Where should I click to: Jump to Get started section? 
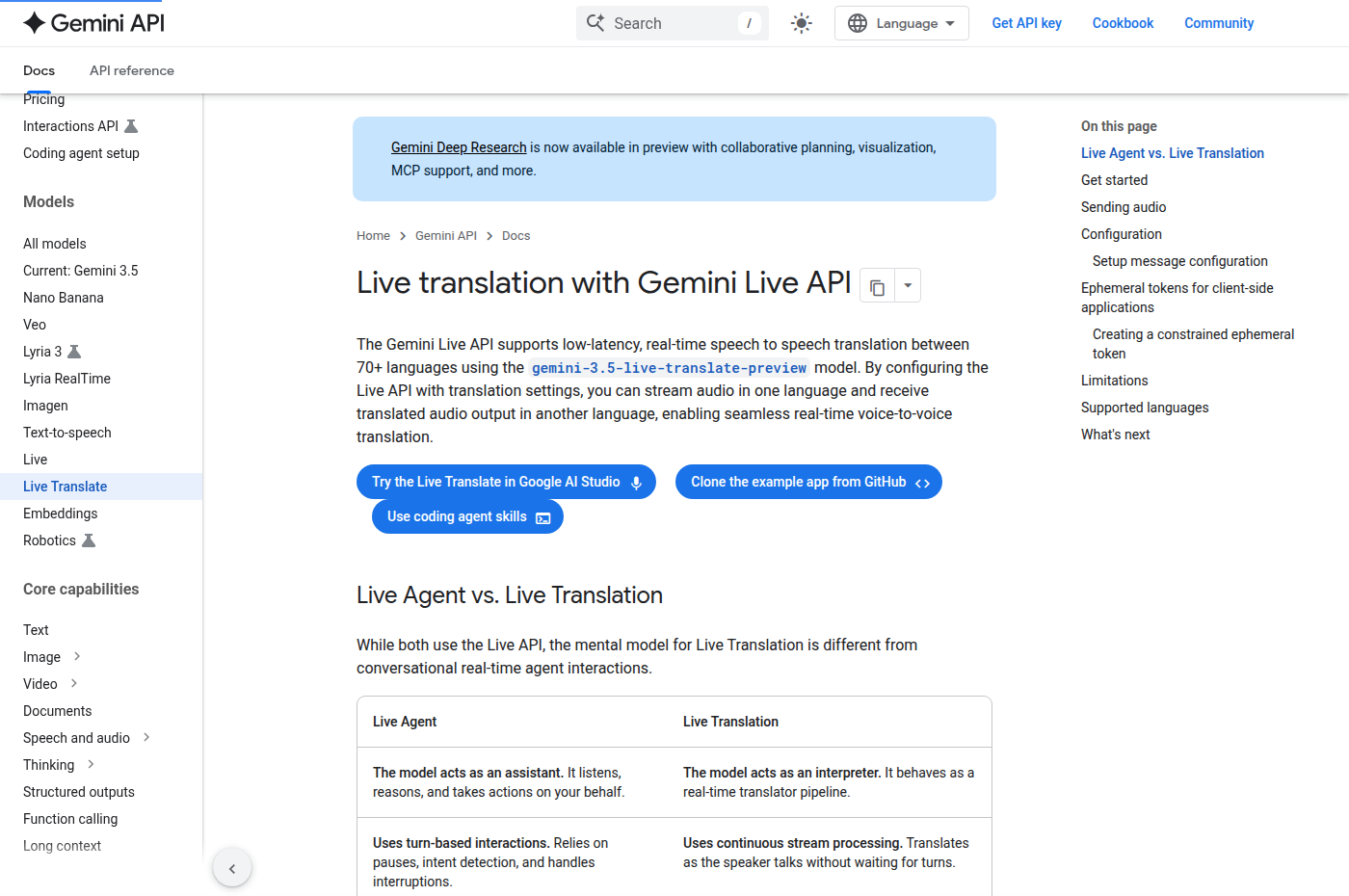point(1114,180)
